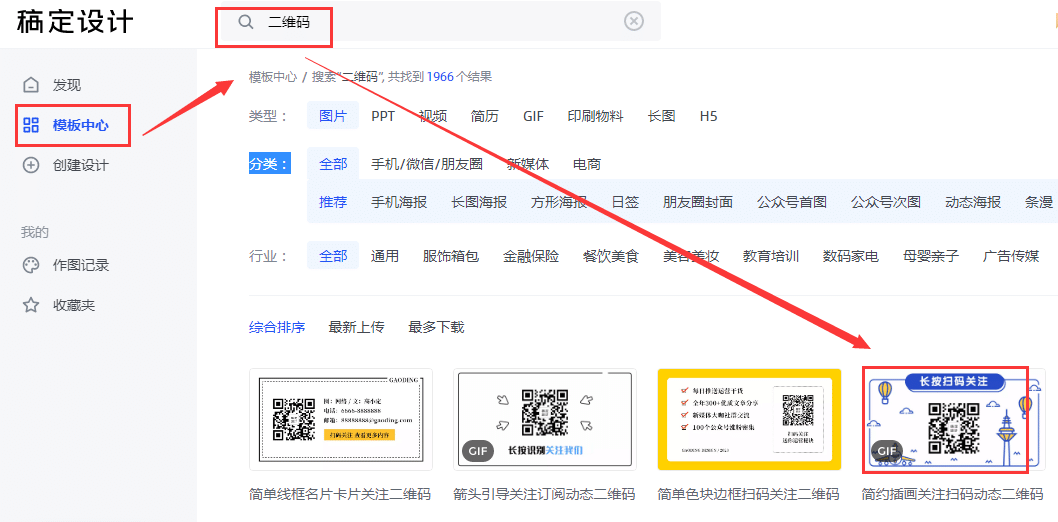
Task: Click the 模板中心 breadcrumb link
Action: [273, 77]
